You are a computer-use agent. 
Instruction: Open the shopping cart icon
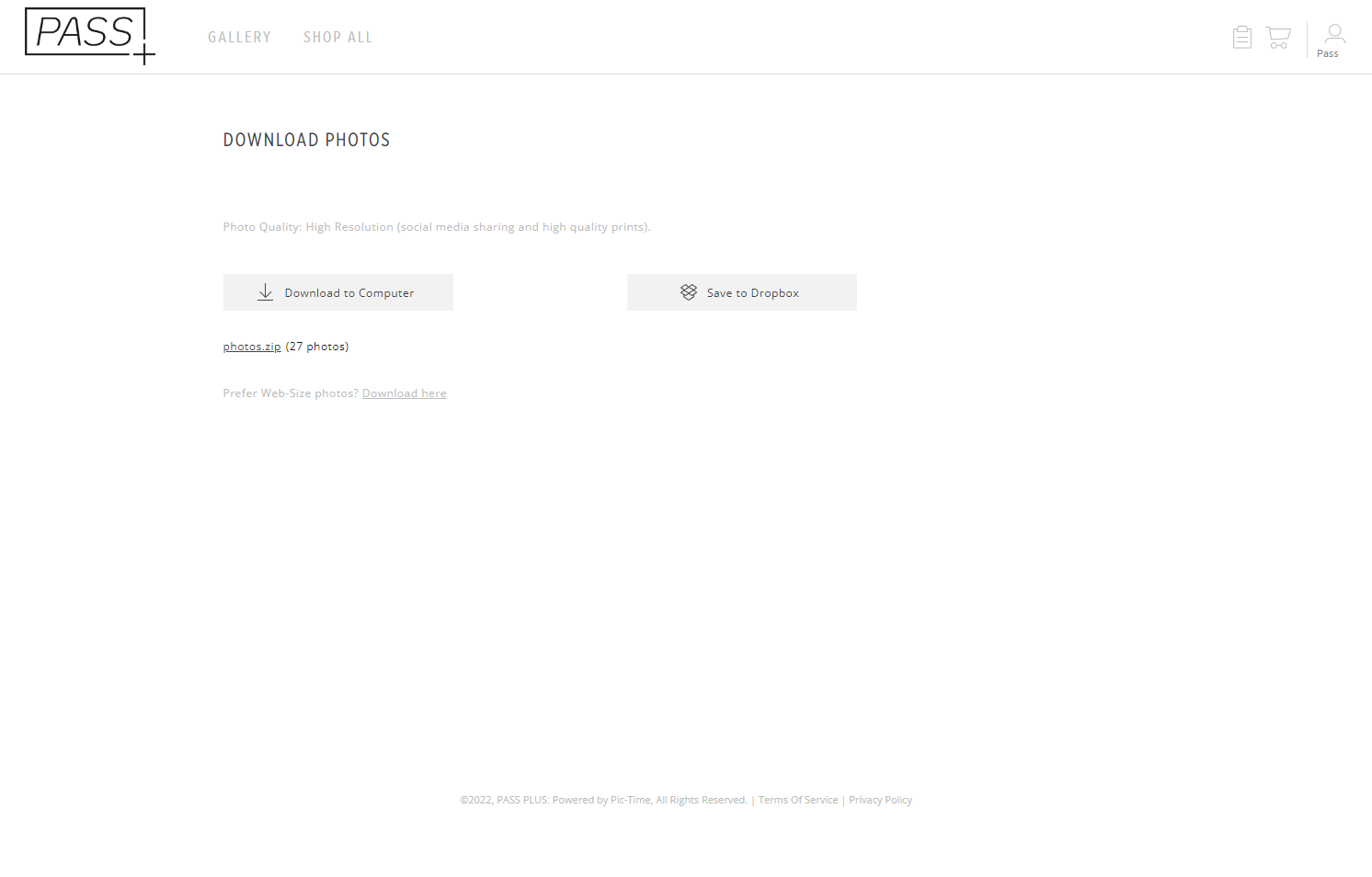click(1278, 37)
